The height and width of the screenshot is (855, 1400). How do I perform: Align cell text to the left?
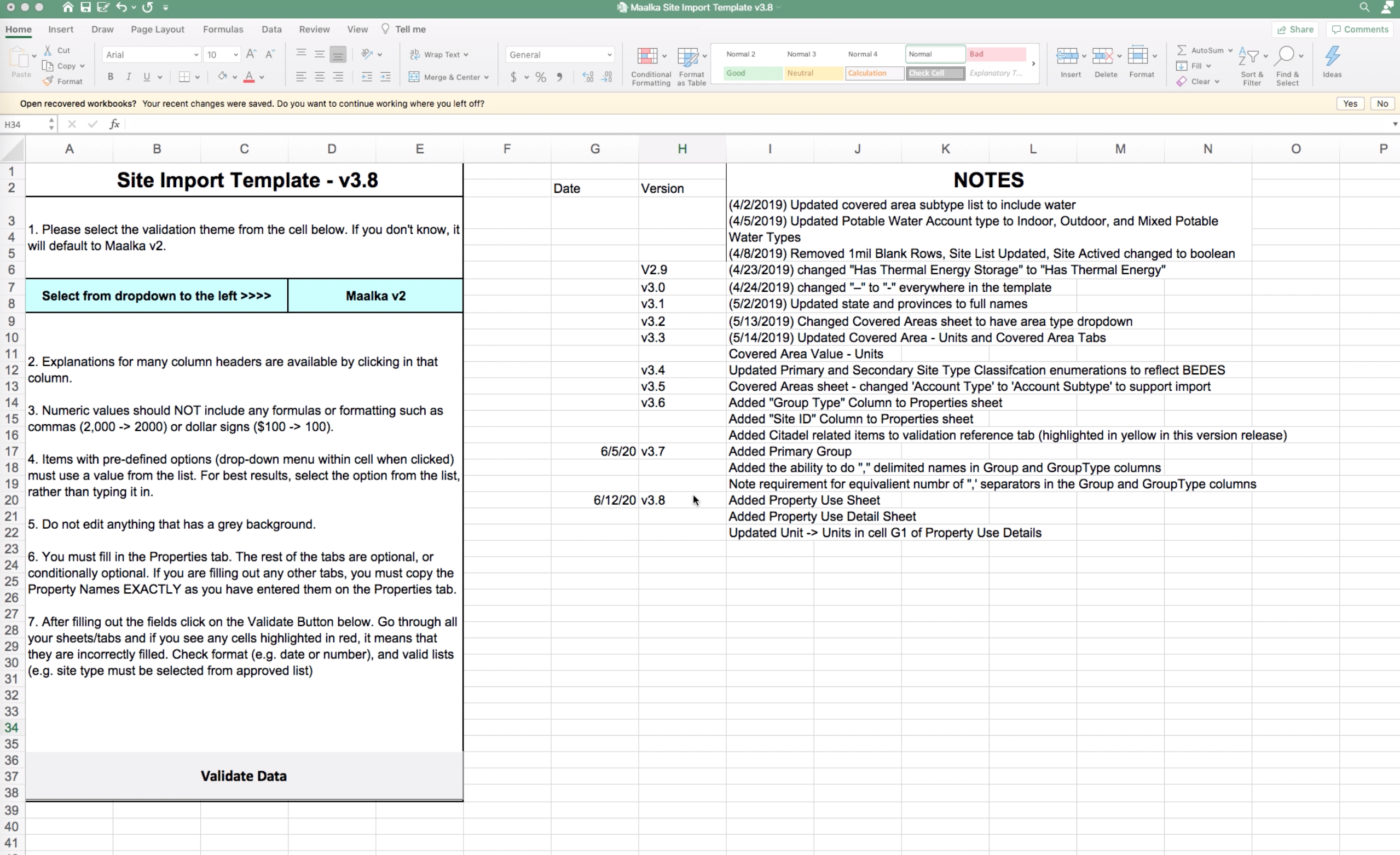point(301,77)
